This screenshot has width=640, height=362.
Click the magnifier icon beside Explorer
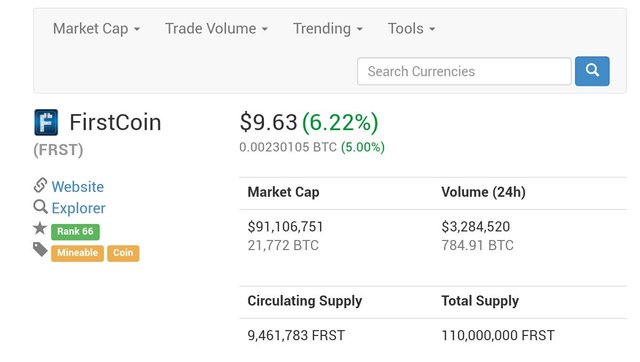click(40, 207)
